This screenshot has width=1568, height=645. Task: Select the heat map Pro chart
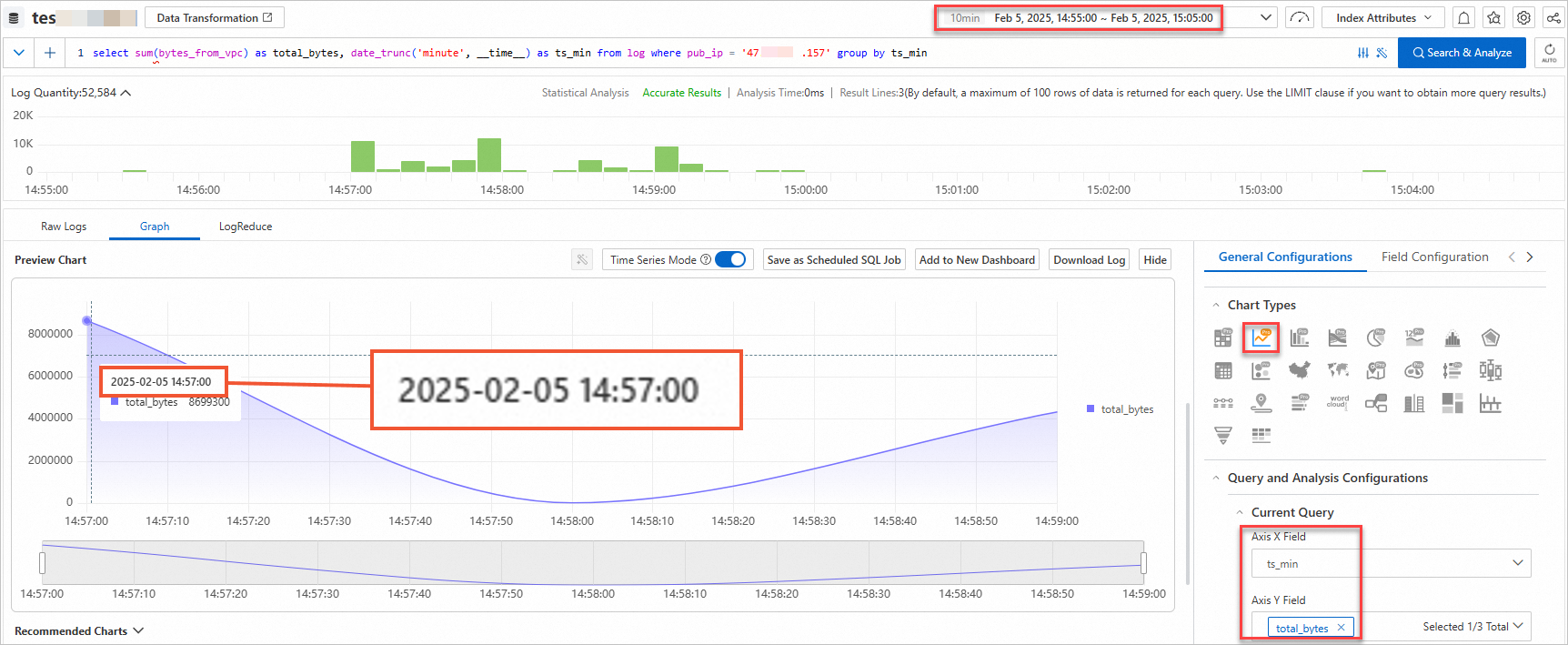(x=1414, y=370)
